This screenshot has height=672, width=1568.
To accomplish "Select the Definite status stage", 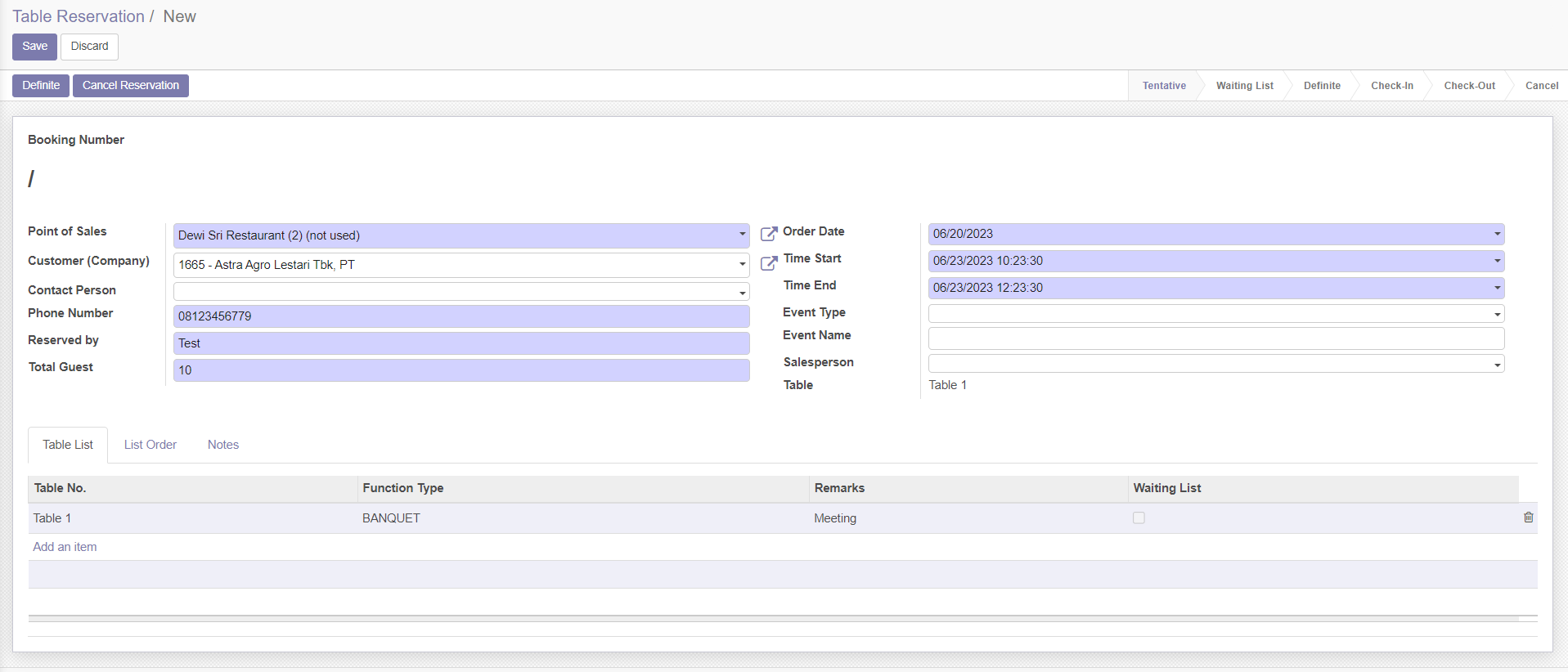I will pos(1322,86).
